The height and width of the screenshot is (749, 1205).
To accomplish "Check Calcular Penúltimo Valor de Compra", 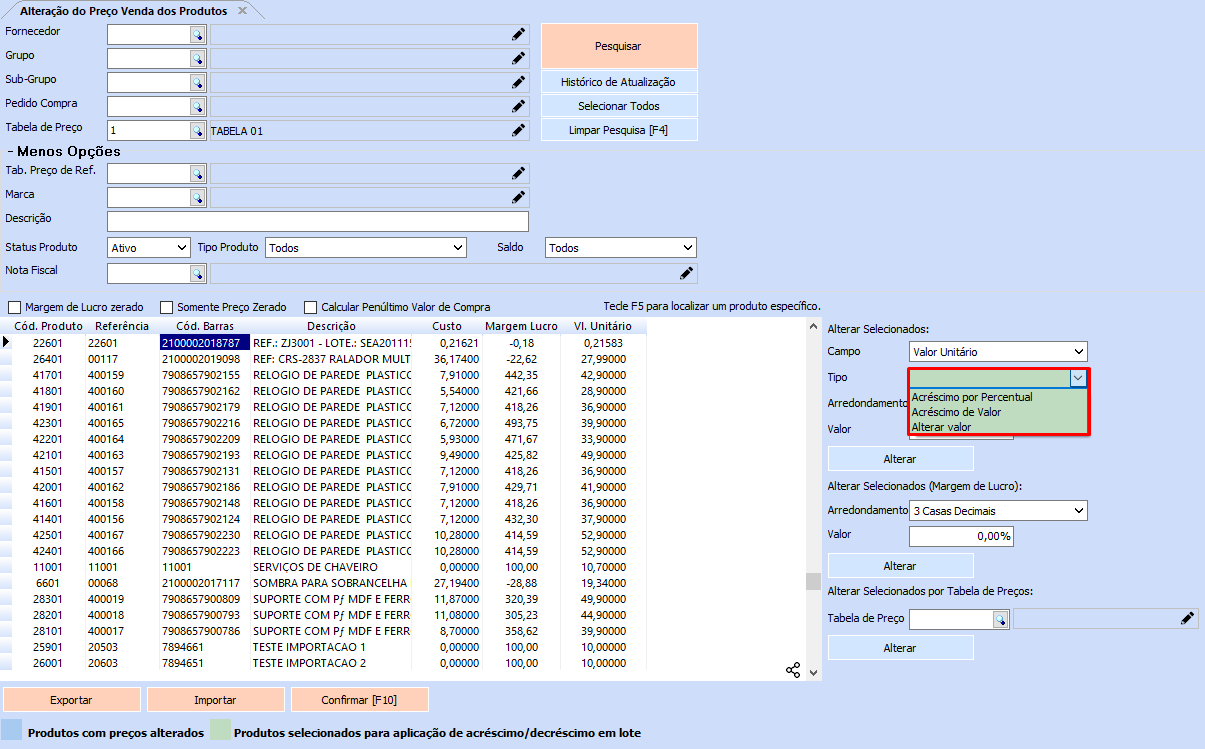I will pos(311,307).
